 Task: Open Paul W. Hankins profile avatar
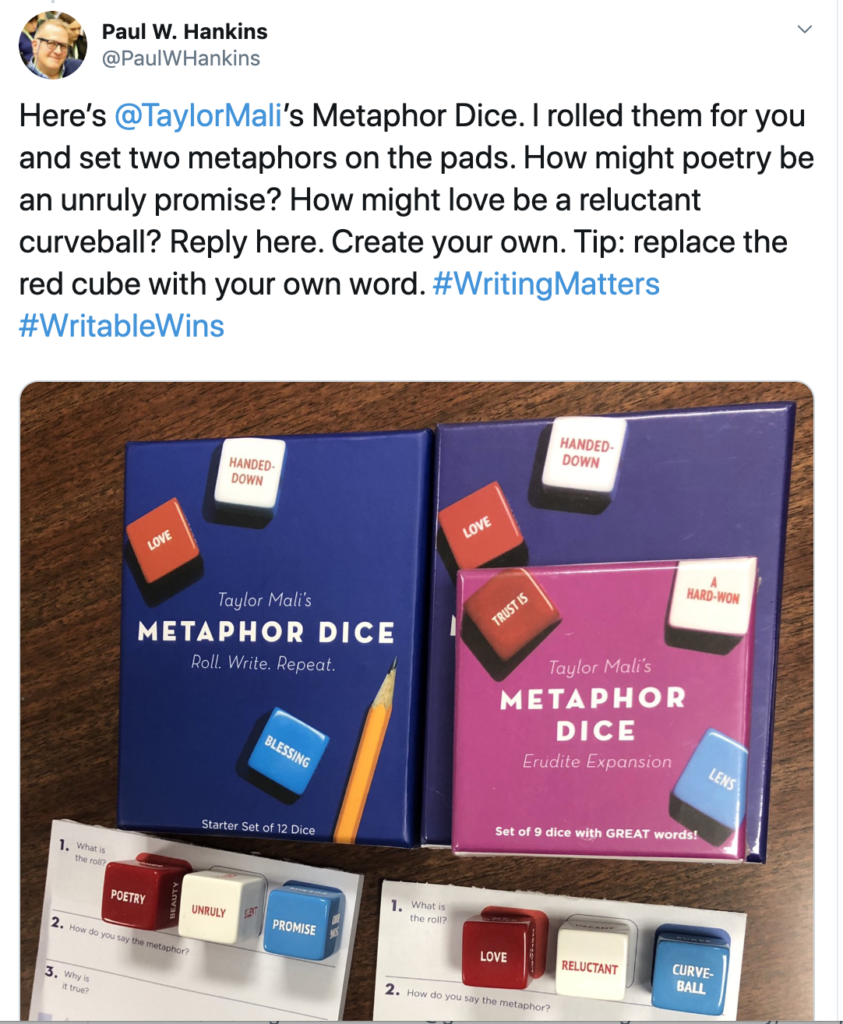pos(52,45)
